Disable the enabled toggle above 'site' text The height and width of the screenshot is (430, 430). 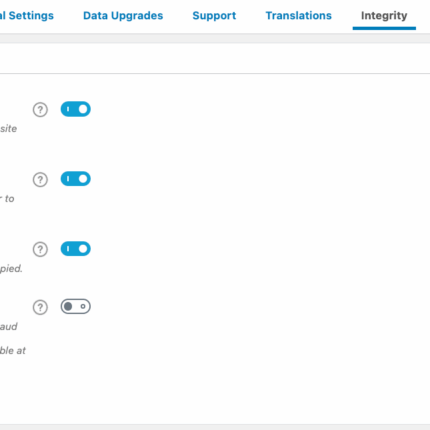point(76,109)
